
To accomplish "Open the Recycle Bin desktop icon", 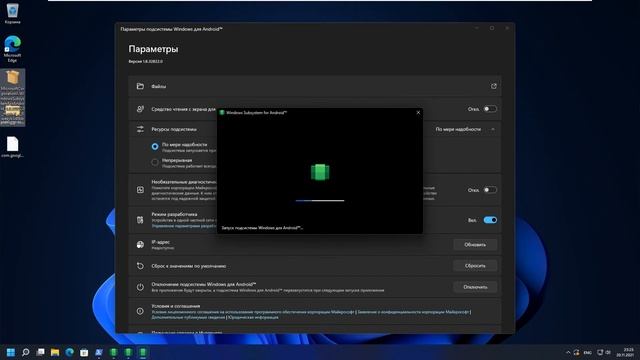I will (13, 13).
